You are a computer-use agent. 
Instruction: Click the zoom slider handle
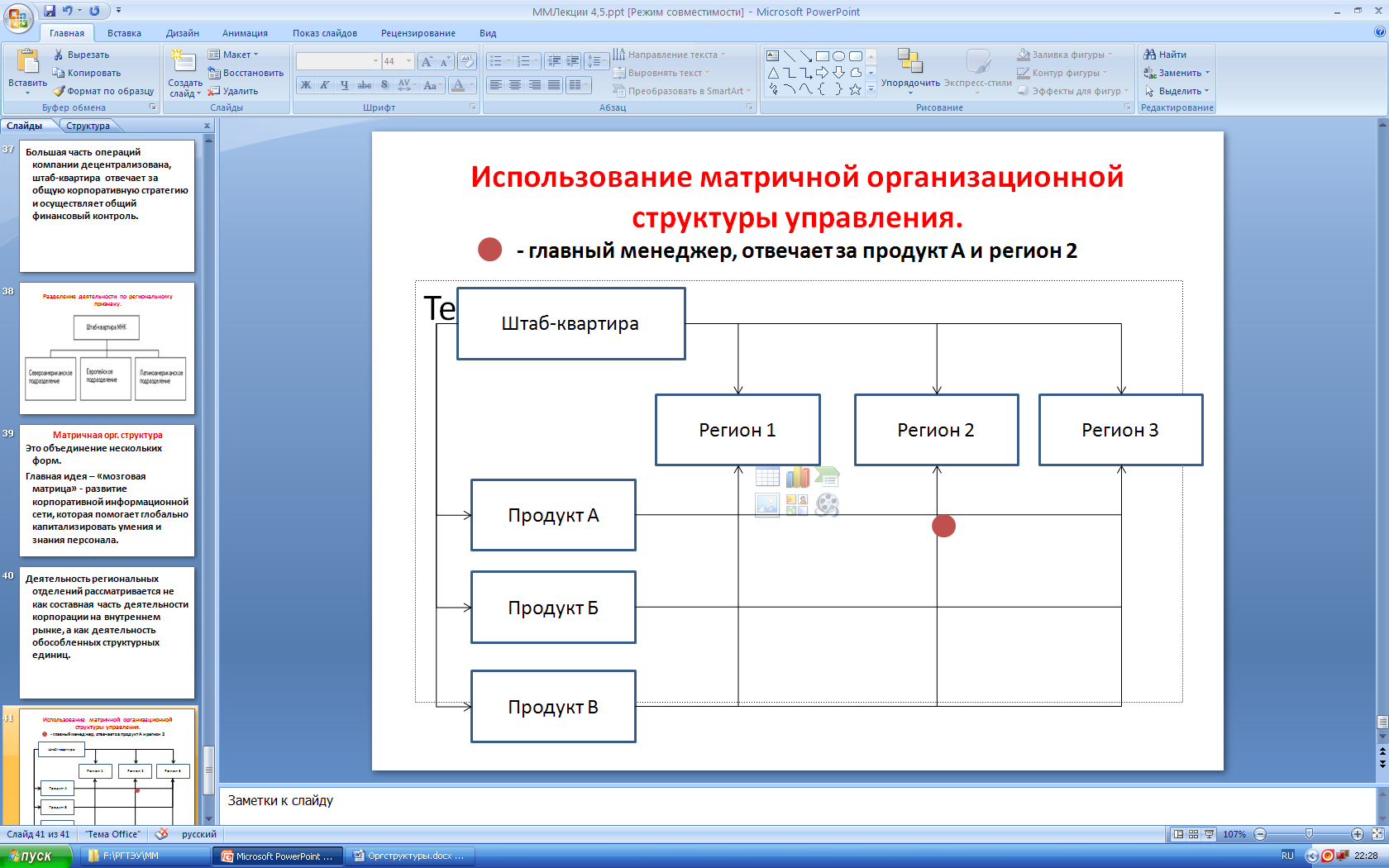[x=1309, y=834]
